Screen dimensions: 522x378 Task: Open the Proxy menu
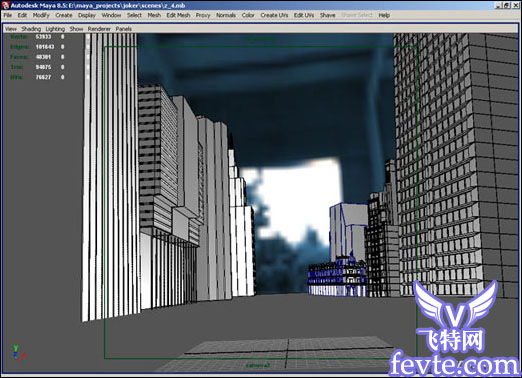(203, 15)
